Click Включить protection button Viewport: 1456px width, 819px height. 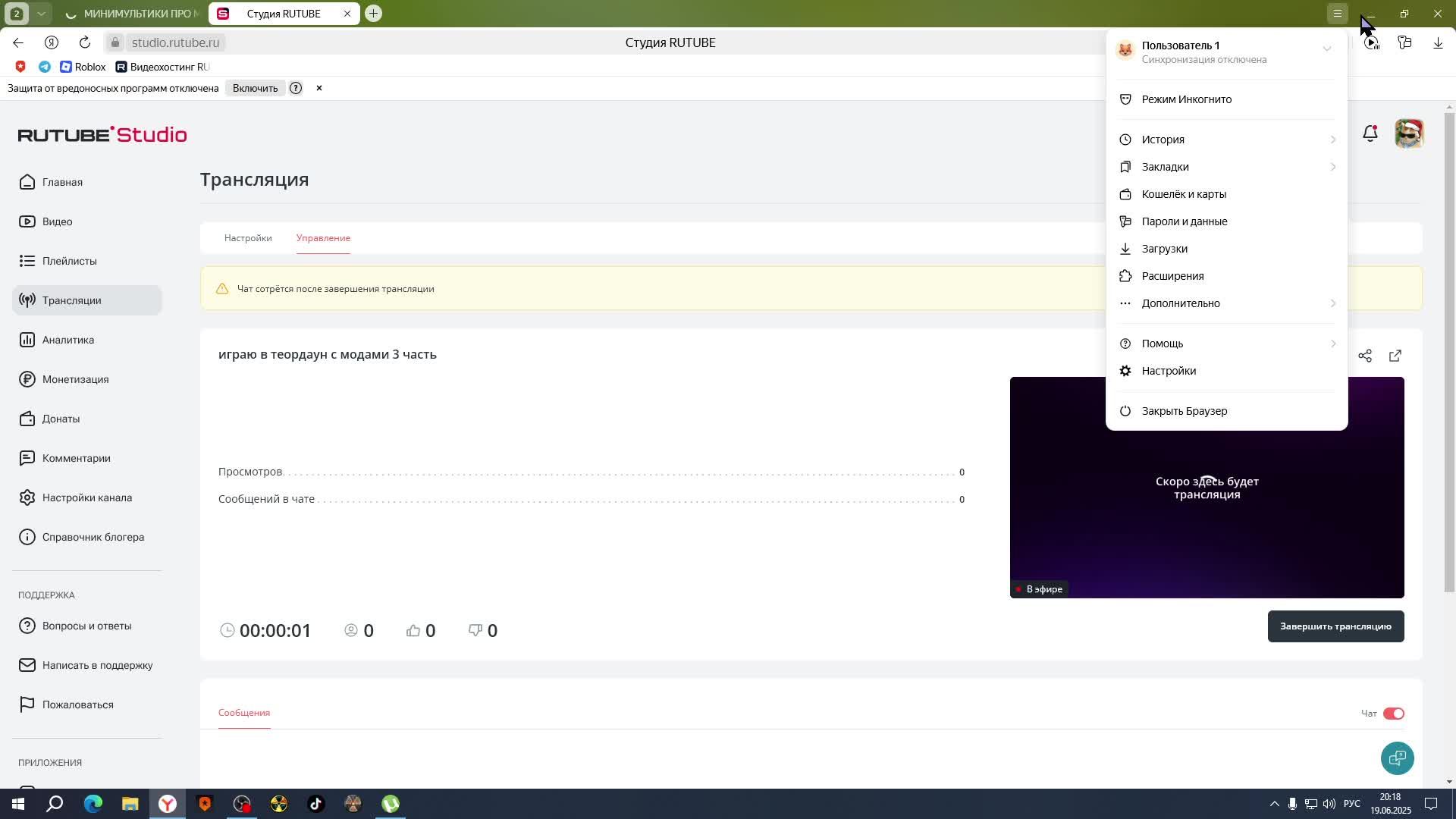255,88
